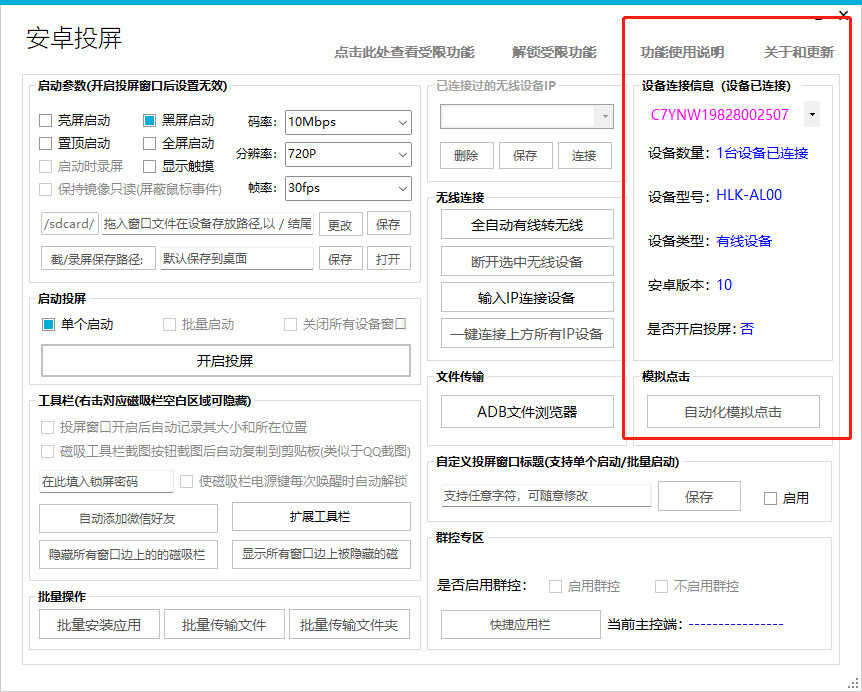The width and height of the screenshot is (862, 692).
Task: Click 全自动有线转无线 button
Action: (527, 225)
